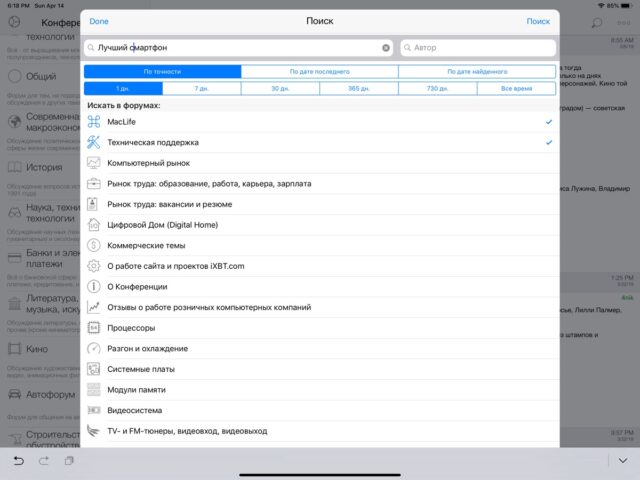
Task: Click the graph icon for Отзывы о работе
Action: coord(93,307)
